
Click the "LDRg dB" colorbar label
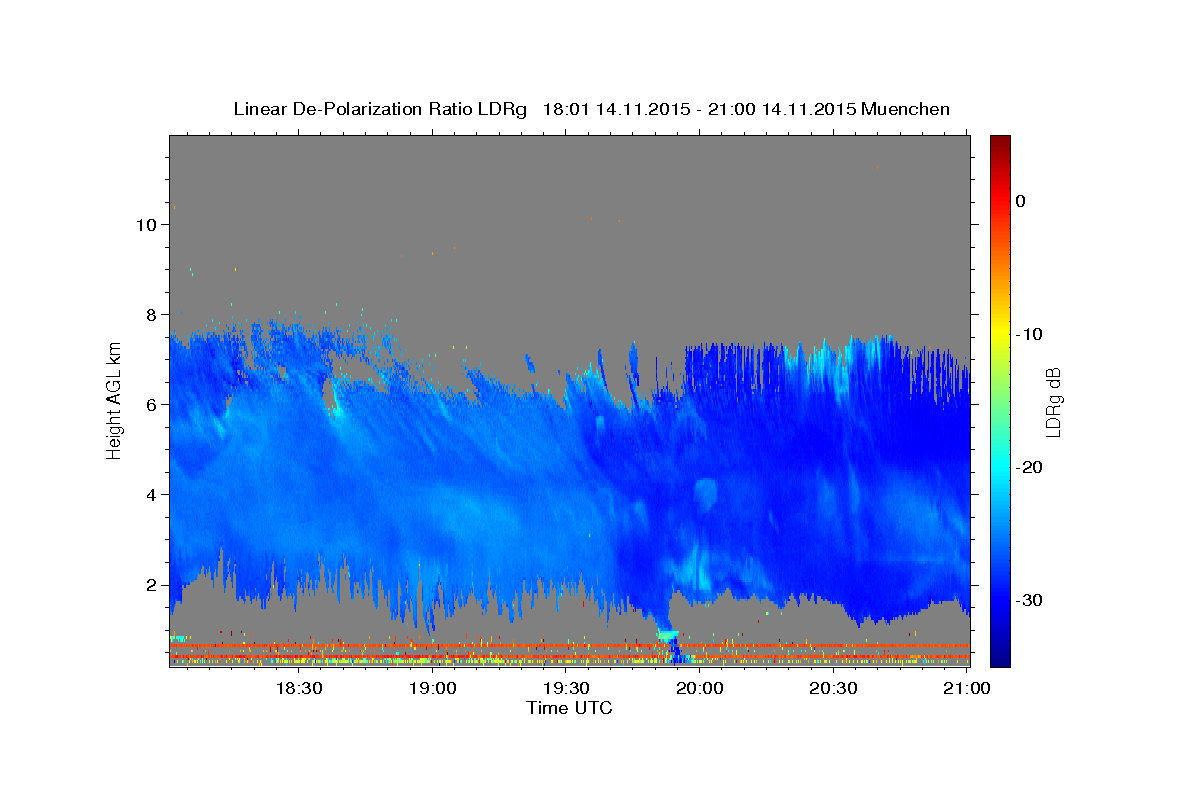(x=1053, y=402)
